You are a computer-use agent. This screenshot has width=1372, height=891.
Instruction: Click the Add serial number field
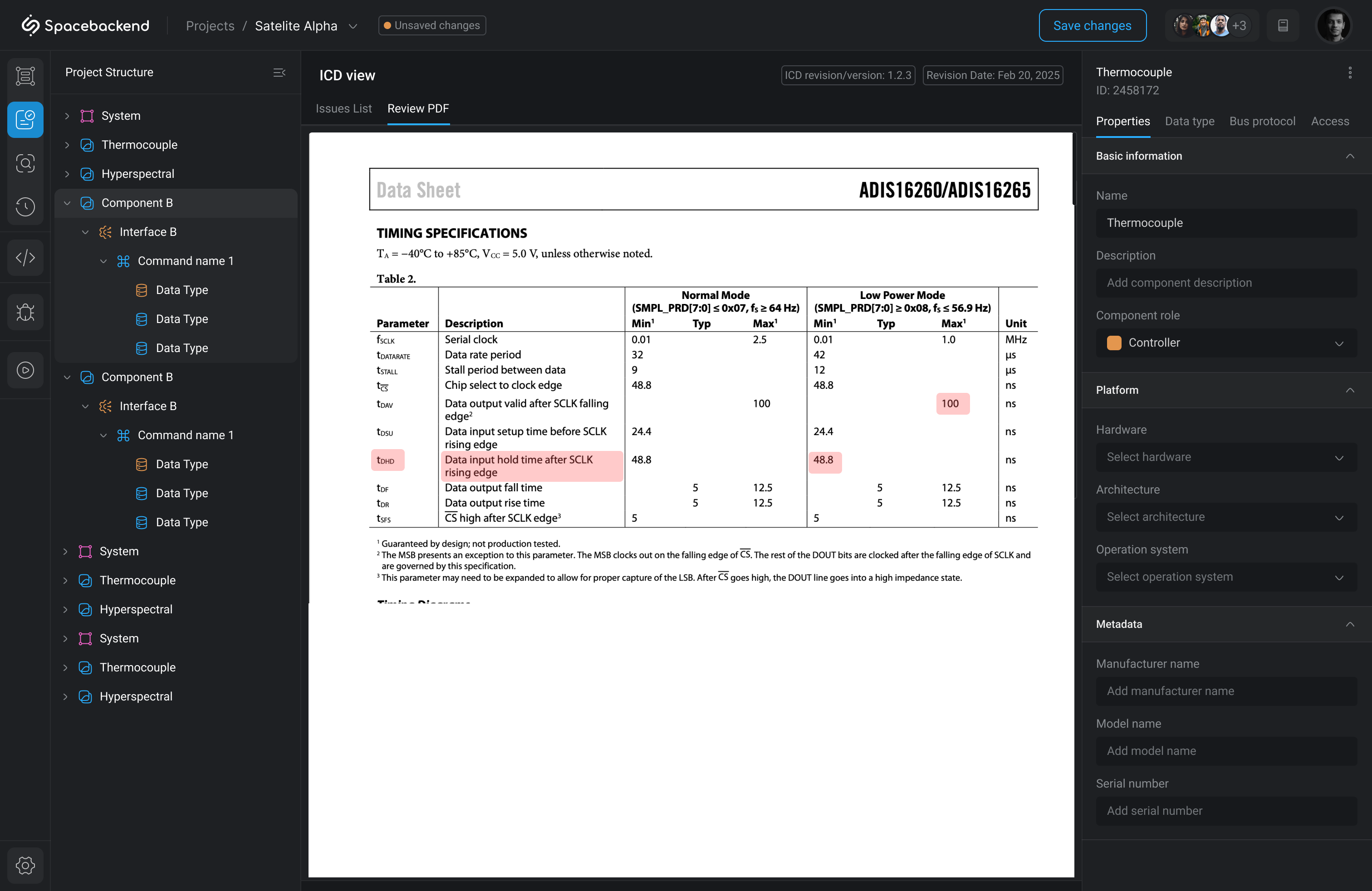(1226, 811)
